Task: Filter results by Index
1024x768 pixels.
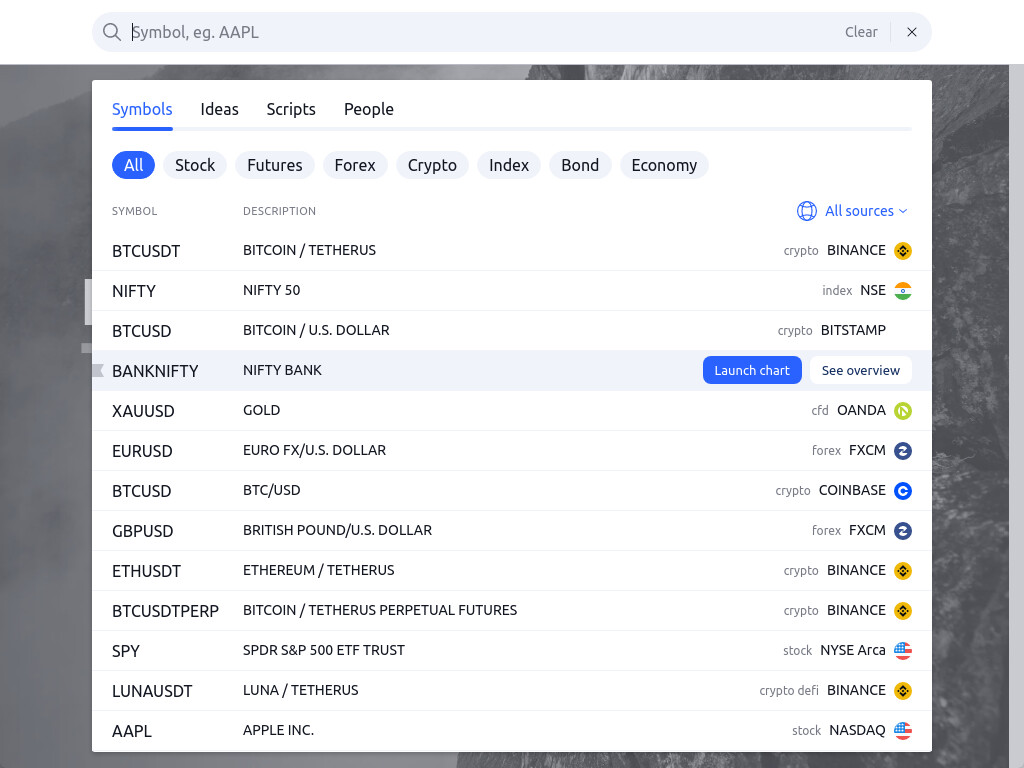Action: pyautogui.click(x=509, y=165)
